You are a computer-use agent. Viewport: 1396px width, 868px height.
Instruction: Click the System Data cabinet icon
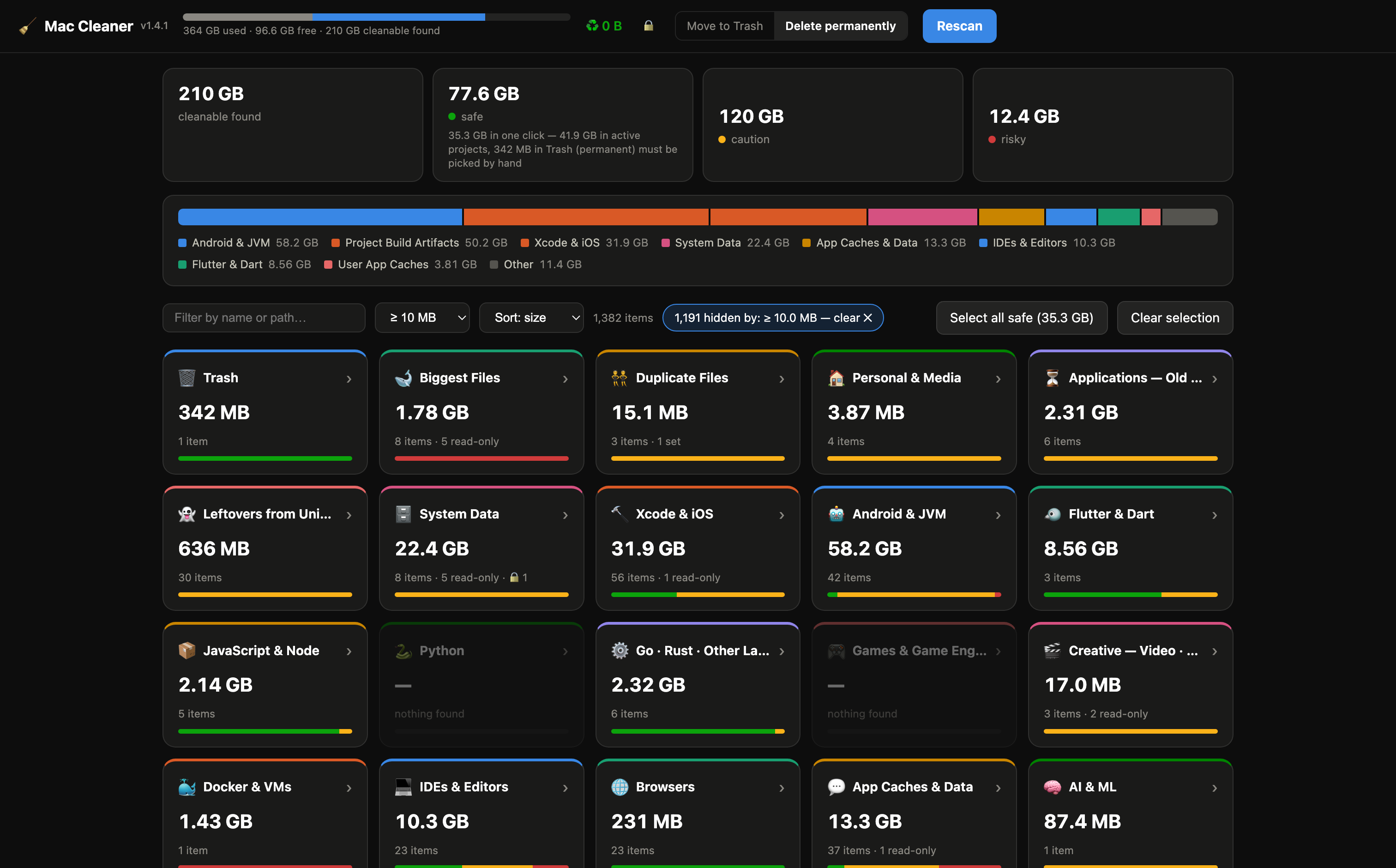[x=403, y=514]
